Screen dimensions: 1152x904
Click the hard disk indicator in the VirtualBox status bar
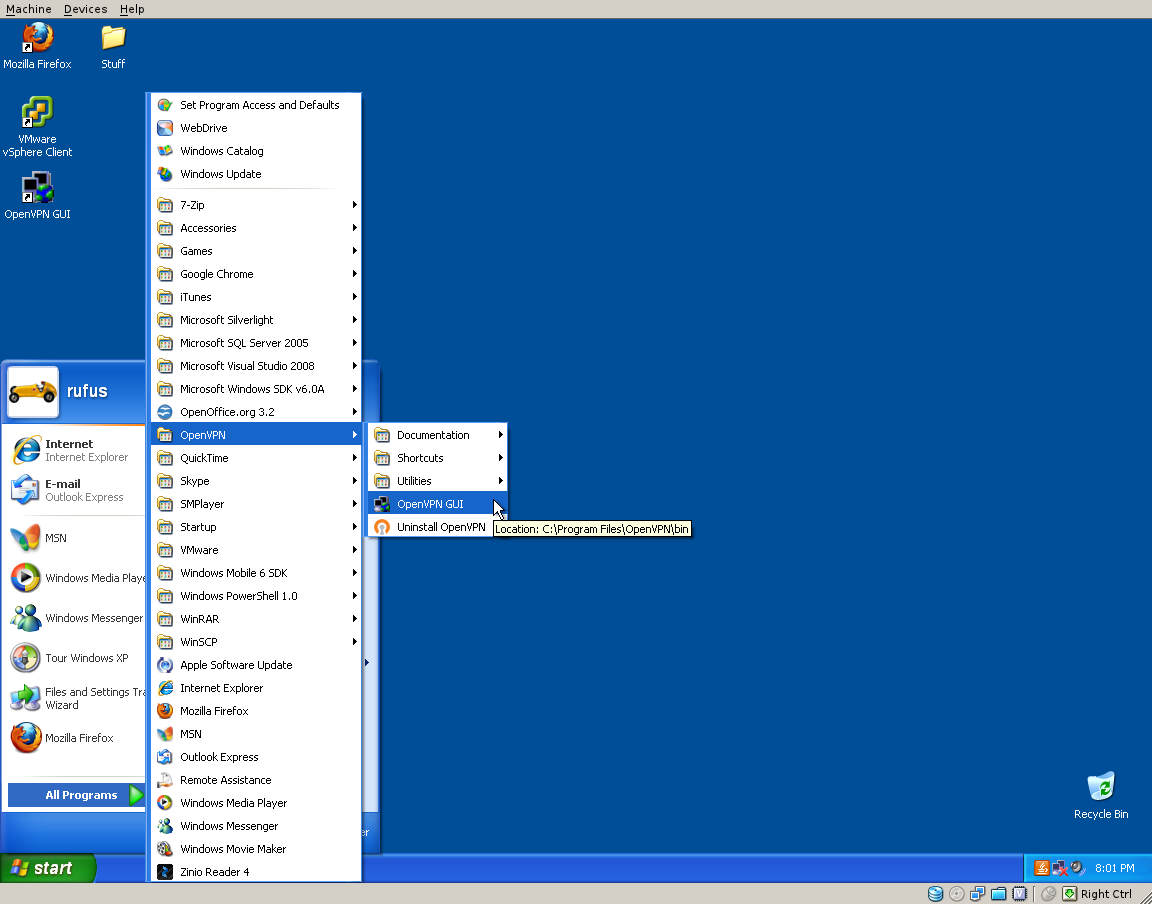coord(935,894)
